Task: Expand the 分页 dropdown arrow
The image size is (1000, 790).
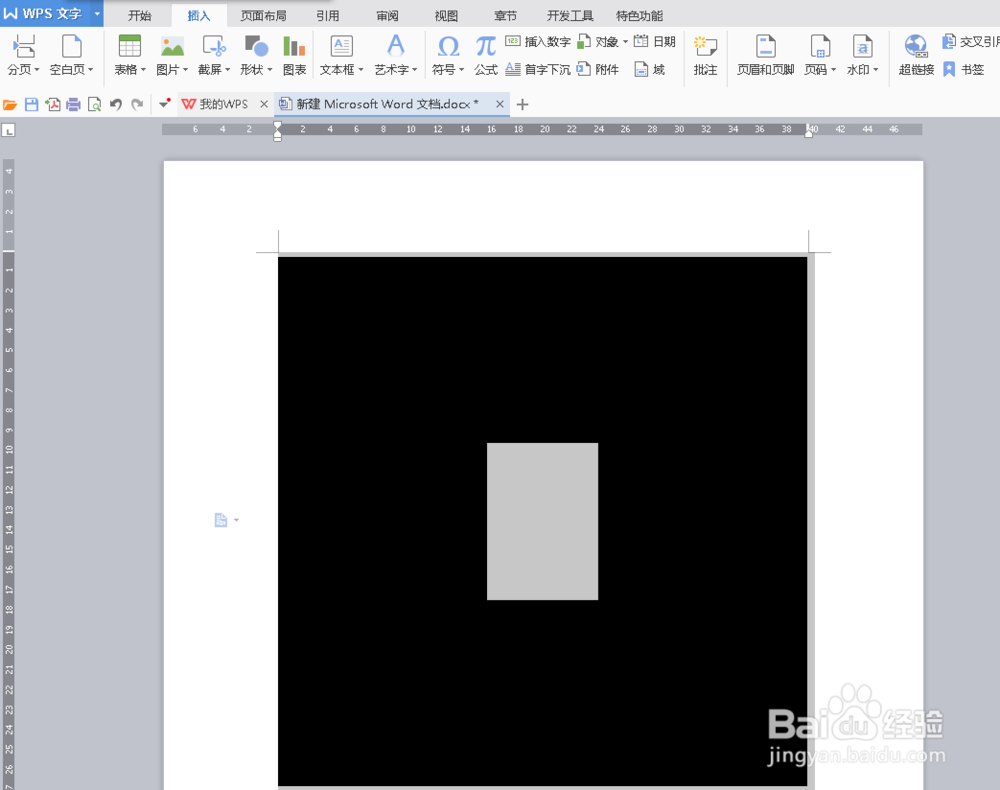Action: pos(37,69)
